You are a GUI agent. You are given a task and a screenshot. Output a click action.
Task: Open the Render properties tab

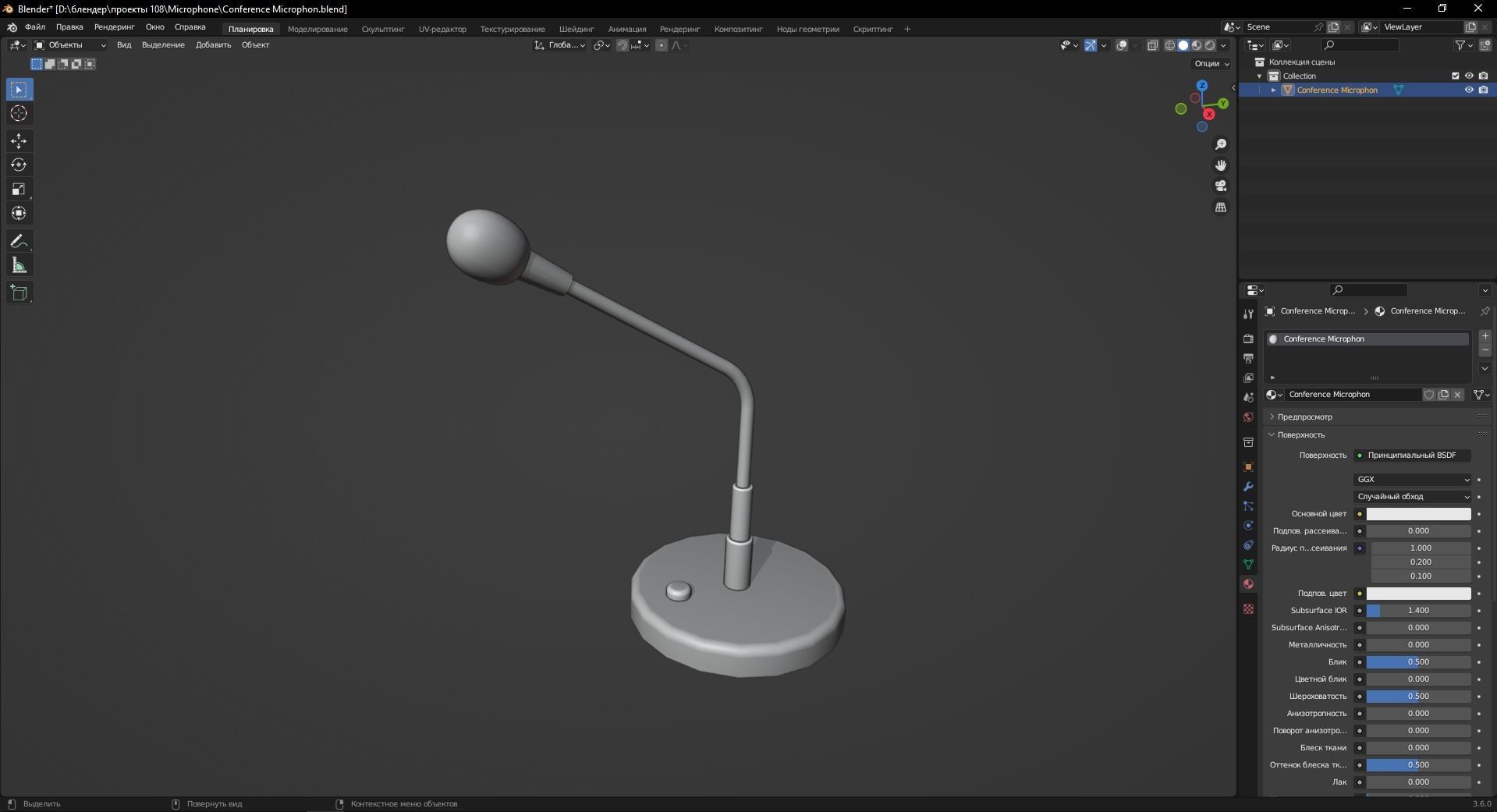pyautogui.click(x=1248, y=339)
